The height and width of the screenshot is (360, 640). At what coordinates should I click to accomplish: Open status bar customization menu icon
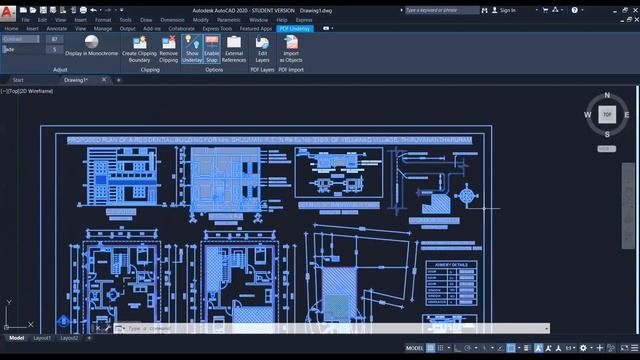[635, 348]
